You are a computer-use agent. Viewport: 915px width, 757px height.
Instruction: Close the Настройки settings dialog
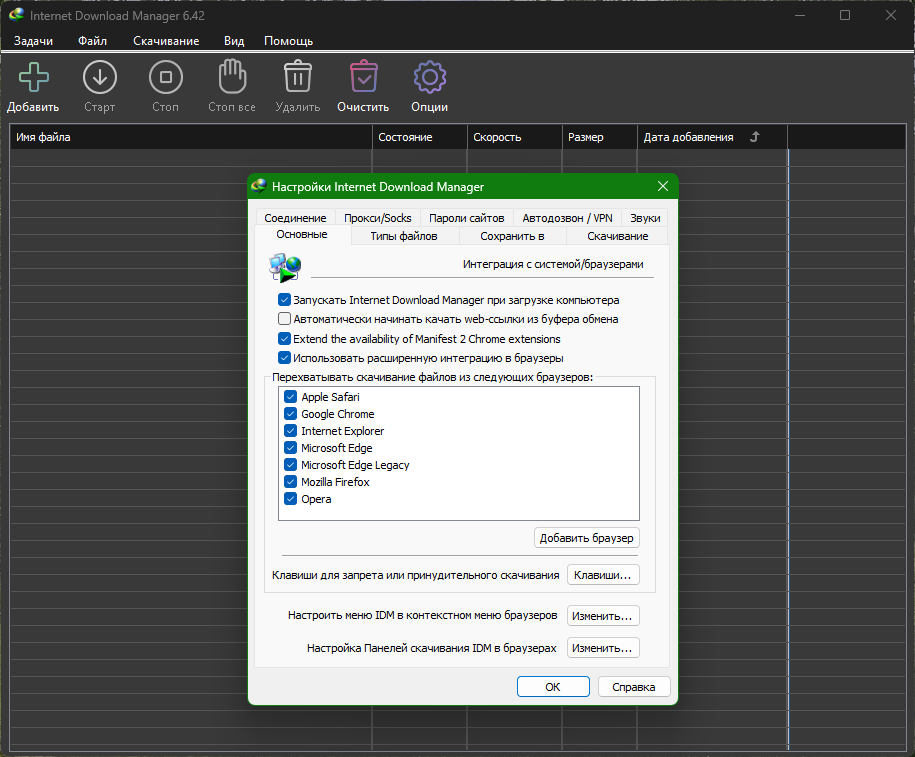tap(663, 186)
